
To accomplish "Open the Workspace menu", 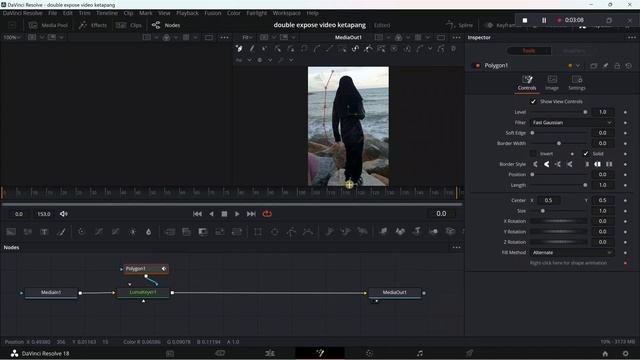I will click(287, 13).
